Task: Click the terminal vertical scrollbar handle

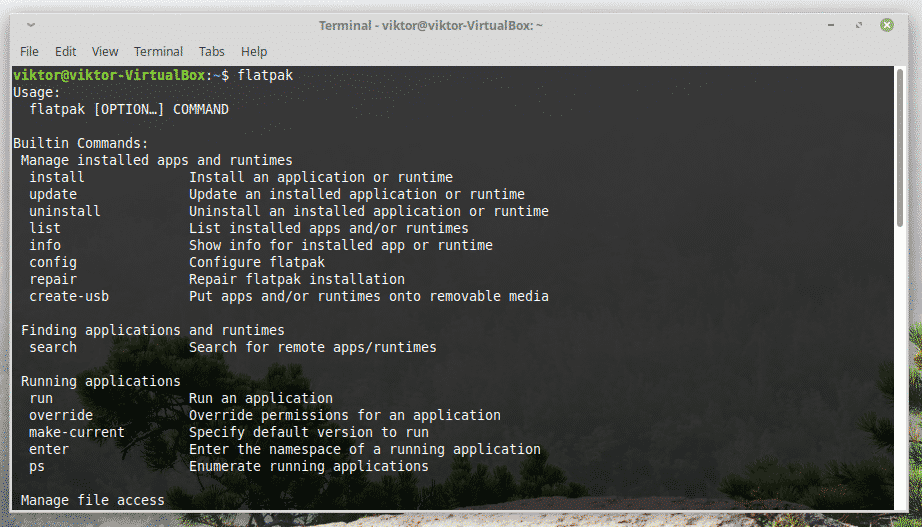Action: [x=899, y=148]
